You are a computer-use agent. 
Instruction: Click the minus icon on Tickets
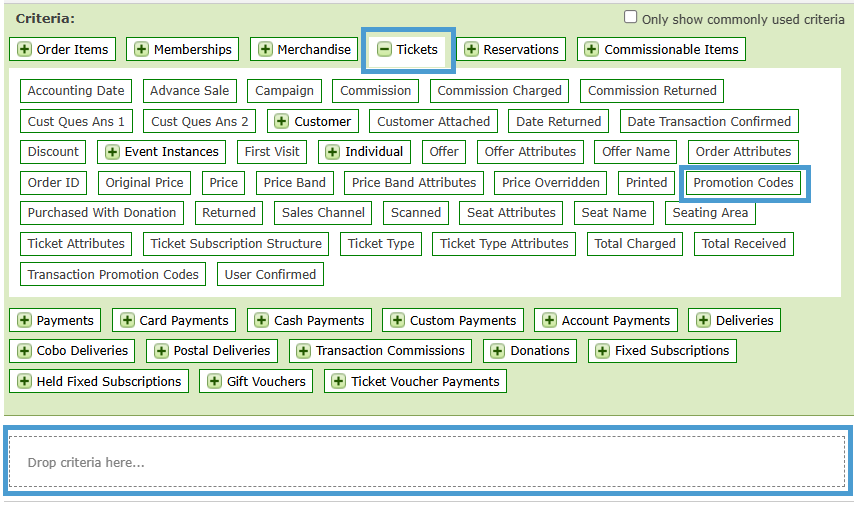tap(384, 50)
